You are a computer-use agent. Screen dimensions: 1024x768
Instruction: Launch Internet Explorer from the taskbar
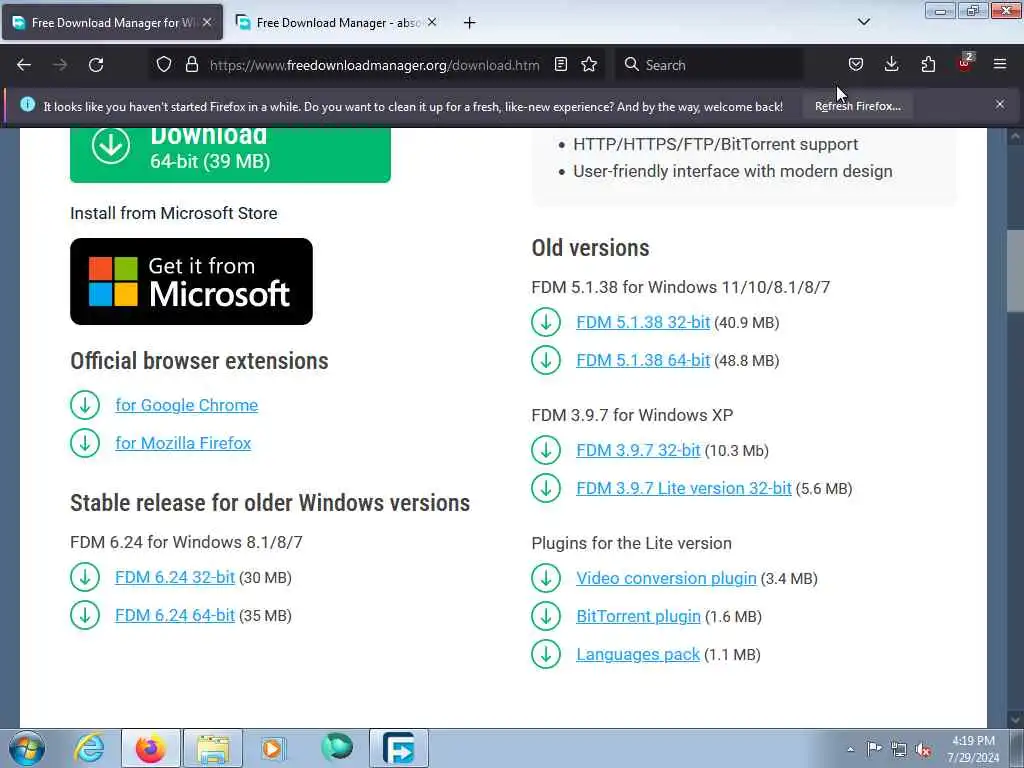pyautogui.click(x=89, y=748)
